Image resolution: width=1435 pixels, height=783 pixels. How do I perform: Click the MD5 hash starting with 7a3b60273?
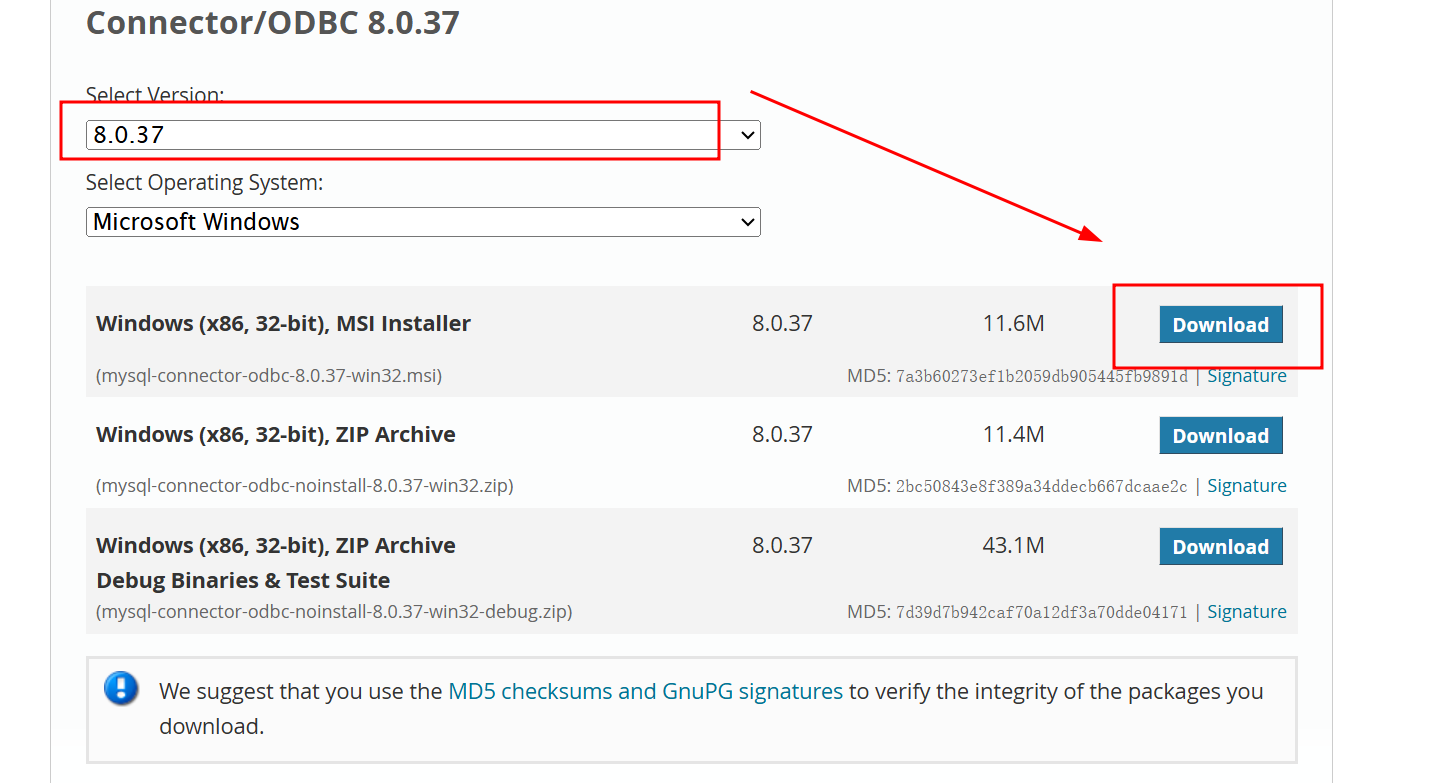[1042, 377]
